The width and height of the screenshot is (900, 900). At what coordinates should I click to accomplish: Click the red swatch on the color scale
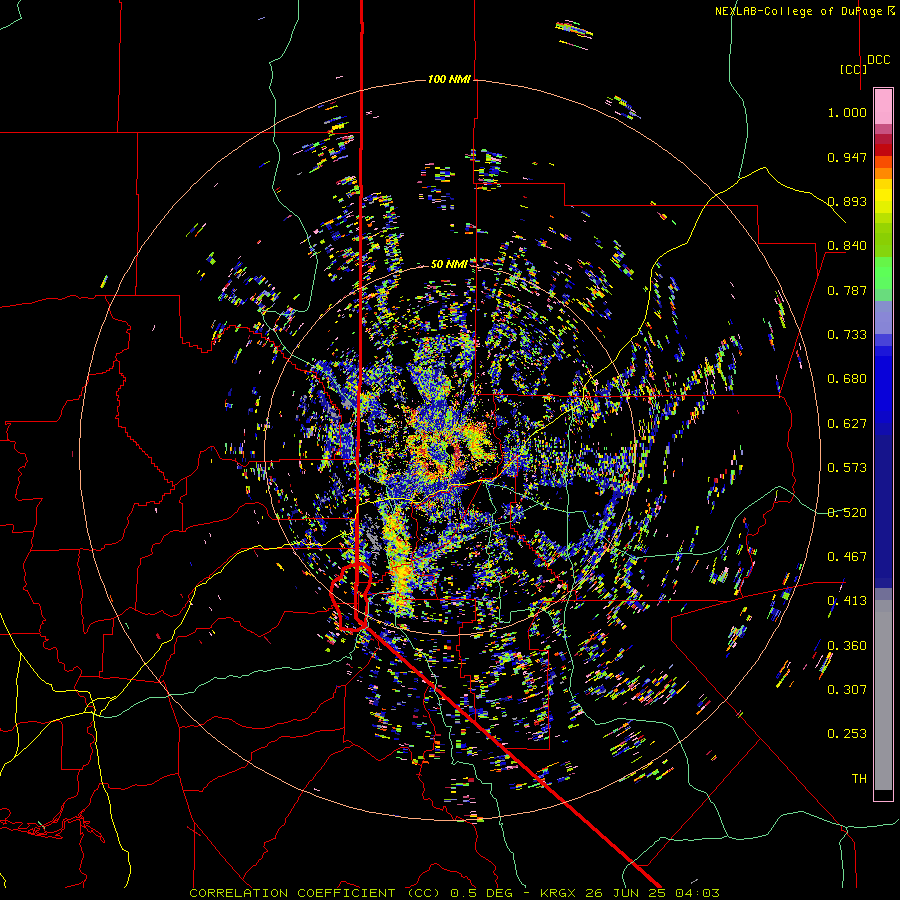[883, 149]
